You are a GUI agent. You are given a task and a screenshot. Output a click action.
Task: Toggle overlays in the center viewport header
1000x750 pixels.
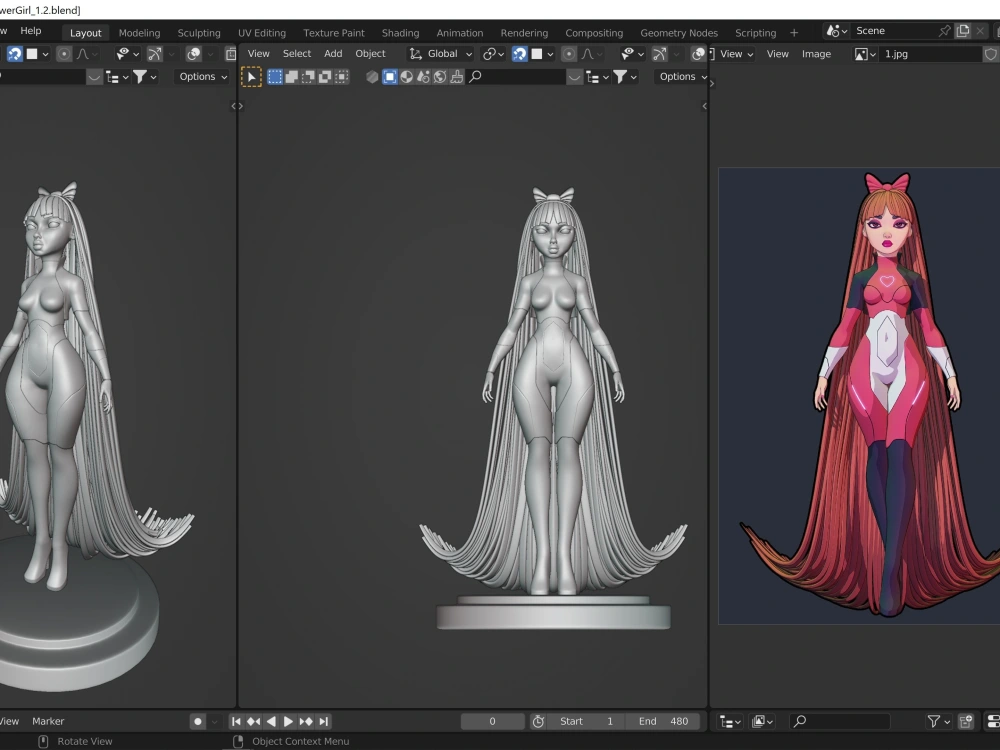698,54
